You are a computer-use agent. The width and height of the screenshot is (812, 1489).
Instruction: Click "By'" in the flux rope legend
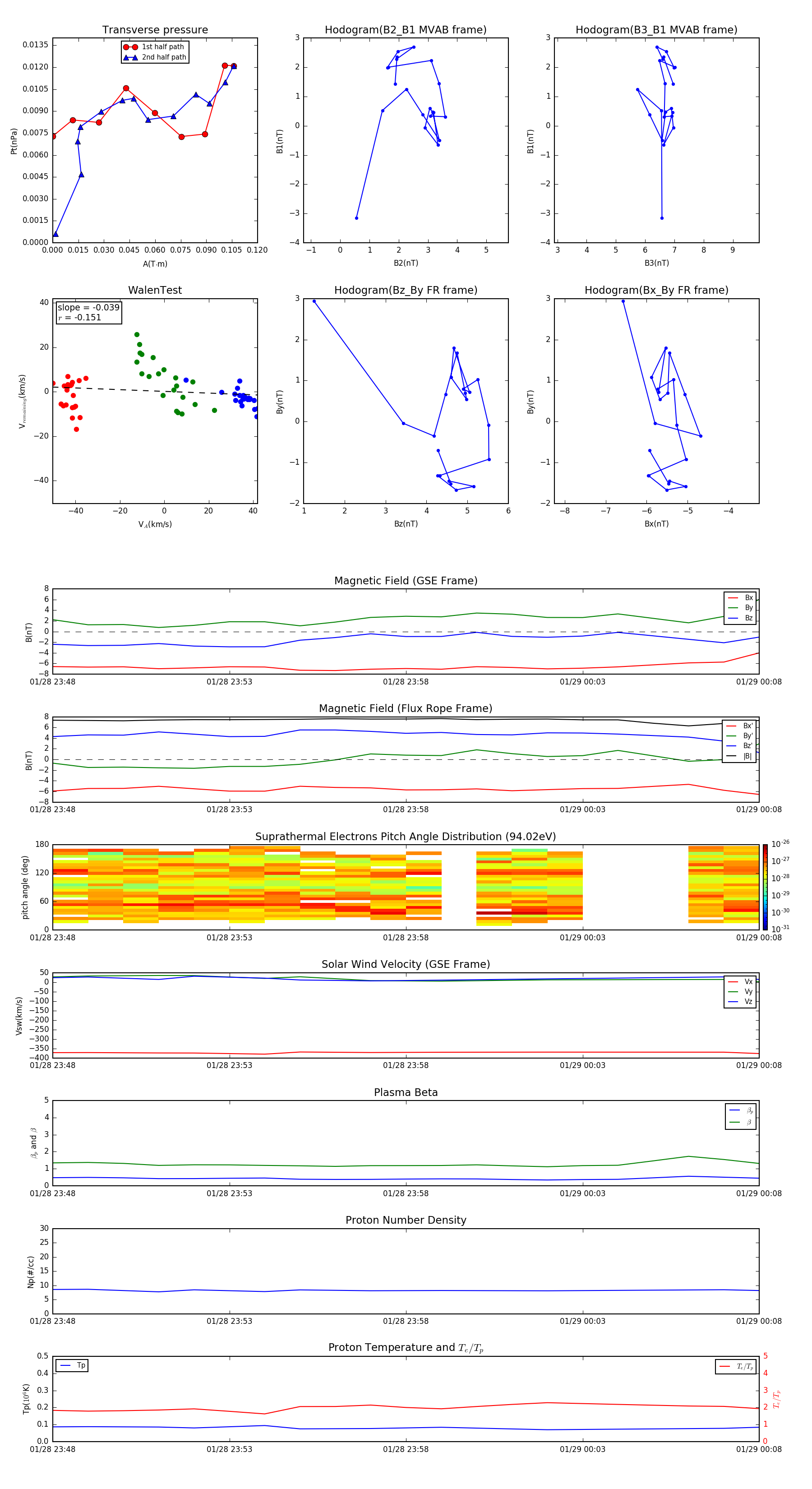point(740,736)
